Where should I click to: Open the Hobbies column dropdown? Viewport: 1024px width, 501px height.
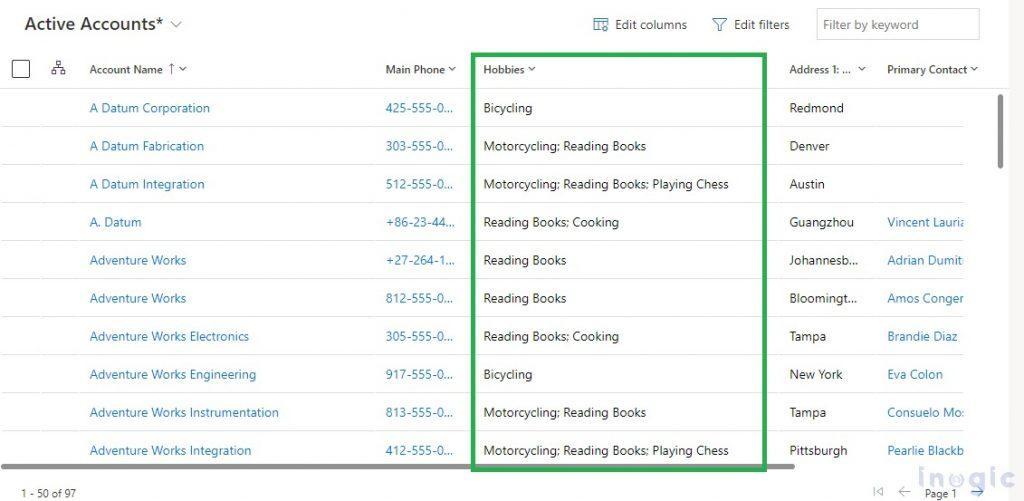(x=532, y=69)
